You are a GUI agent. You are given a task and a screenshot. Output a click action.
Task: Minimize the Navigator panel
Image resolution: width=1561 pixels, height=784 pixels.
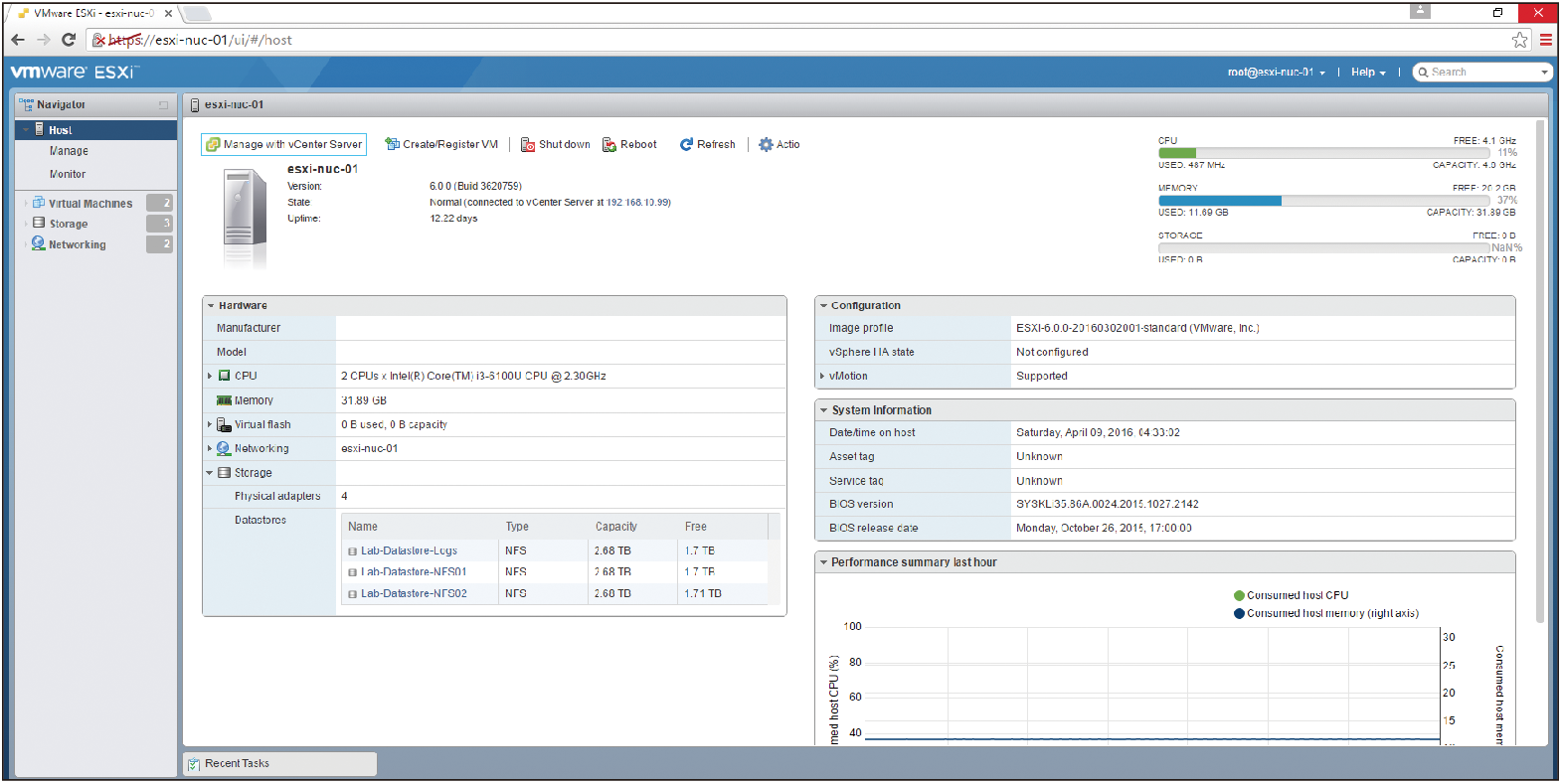point(164,104)
